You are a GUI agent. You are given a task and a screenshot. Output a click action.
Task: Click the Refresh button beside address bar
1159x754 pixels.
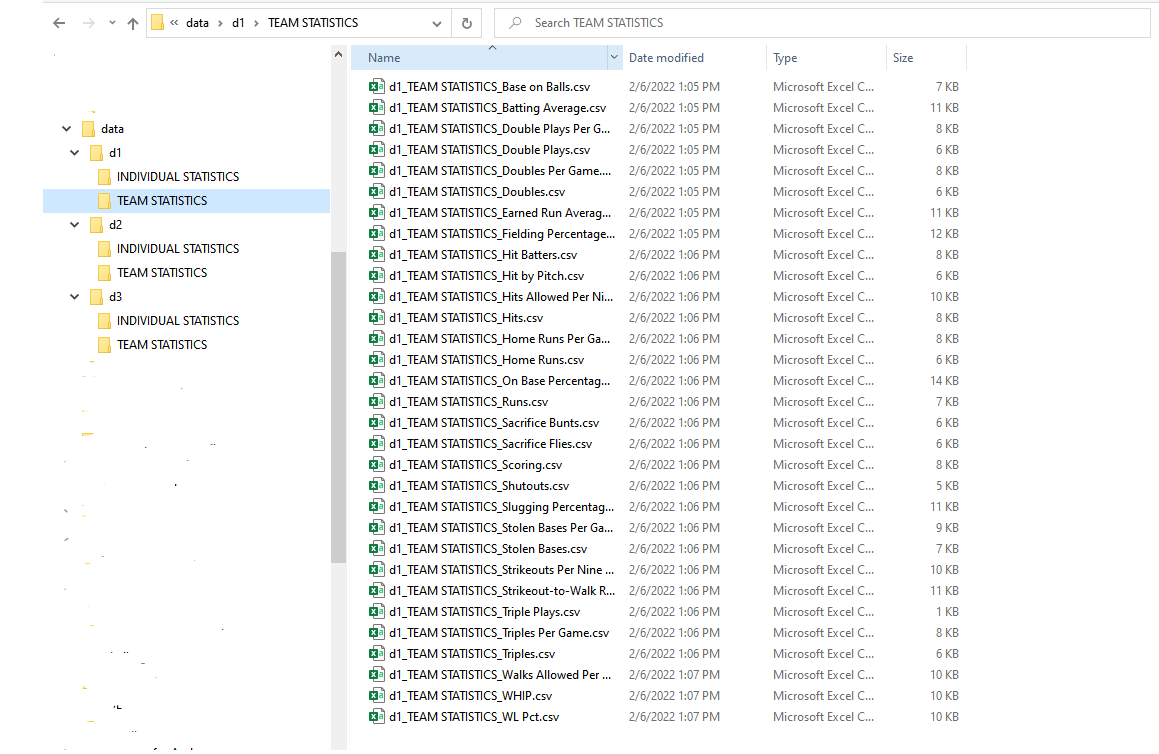[x=466, y=23]
